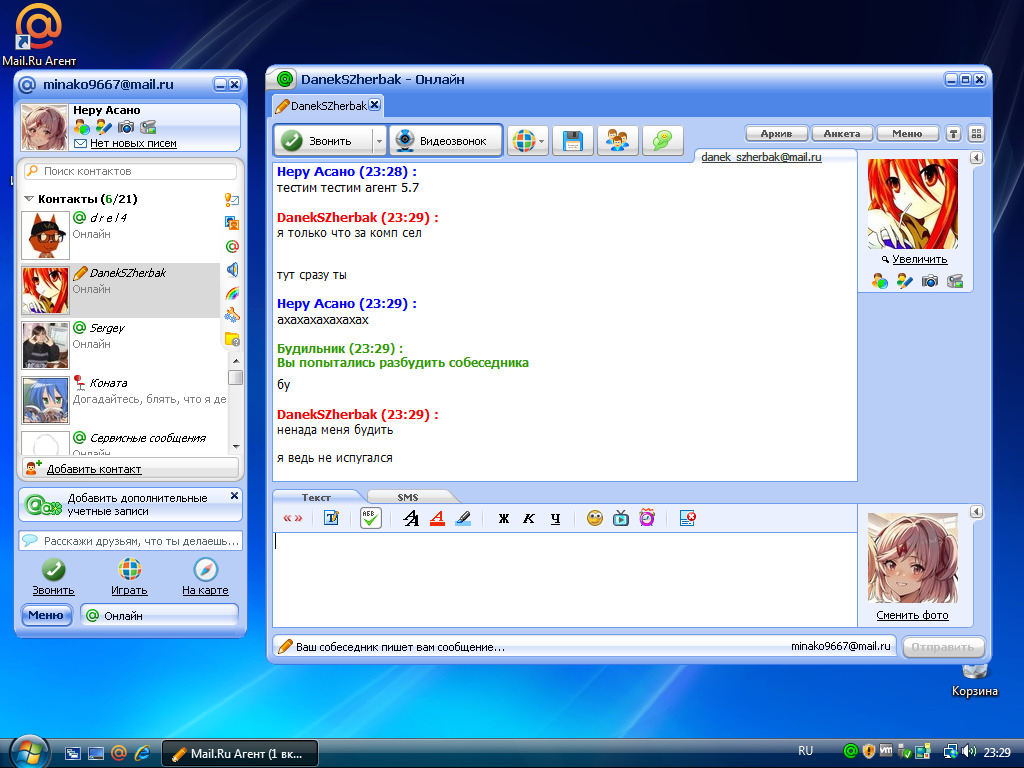Open sound settings speaker icon in contacts sidebar
Screen dimensions: 1024x768
[232, 269]
